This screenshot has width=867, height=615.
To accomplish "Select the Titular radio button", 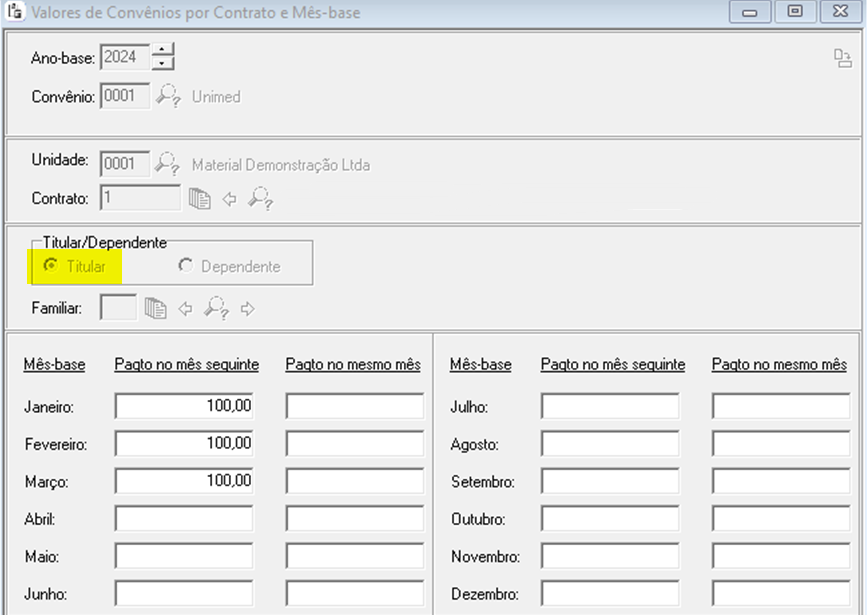I will point(50,266).
